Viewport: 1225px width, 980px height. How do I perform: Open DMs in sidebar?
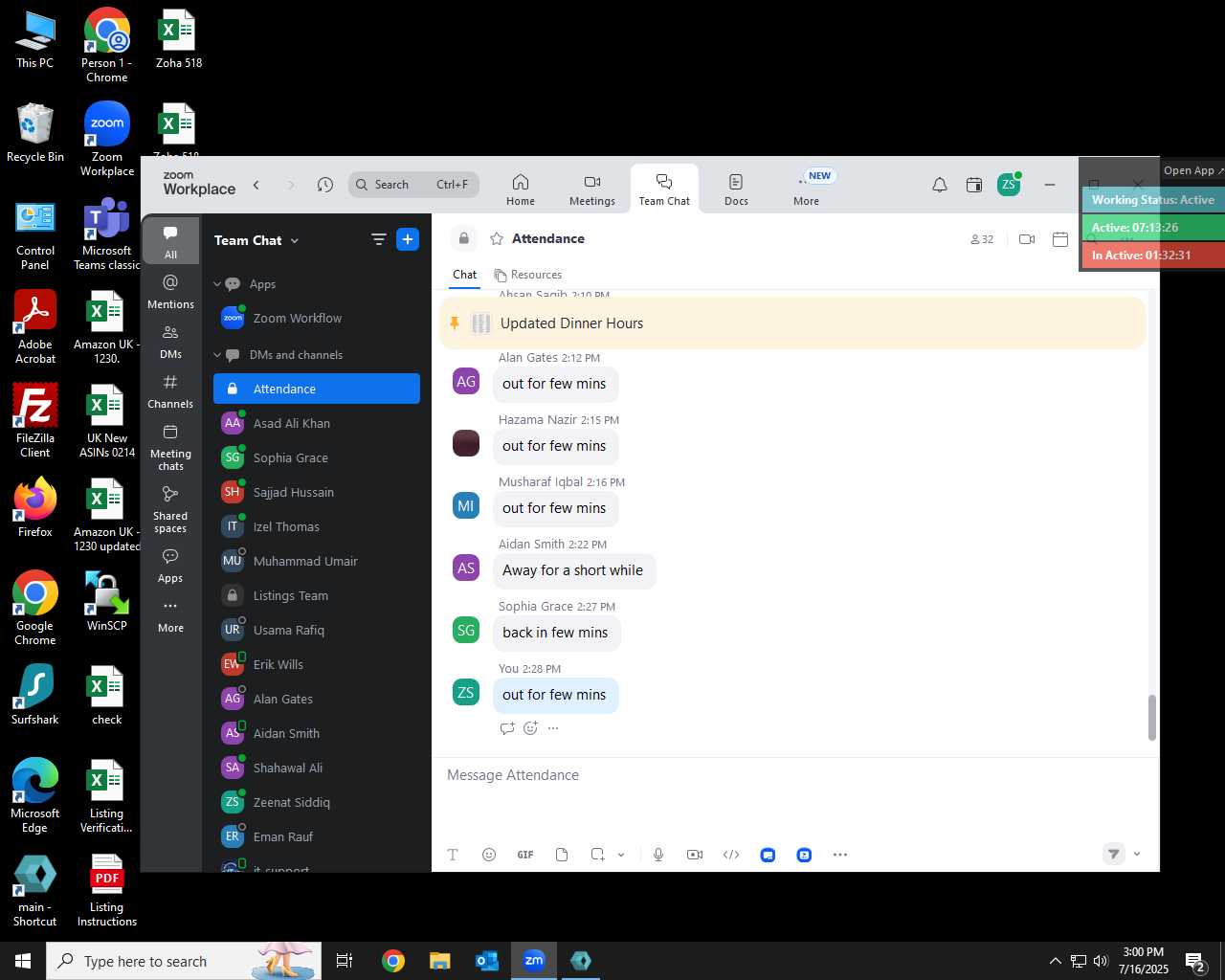pyautogui.click(x=170, y=342)
